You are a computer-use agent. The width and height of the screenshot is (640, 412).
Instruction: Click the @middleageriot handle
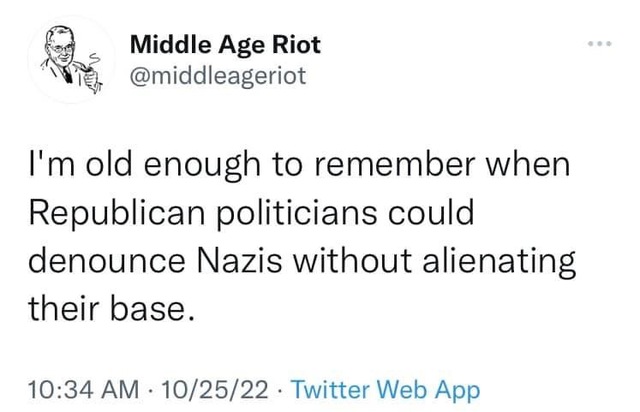218,76
